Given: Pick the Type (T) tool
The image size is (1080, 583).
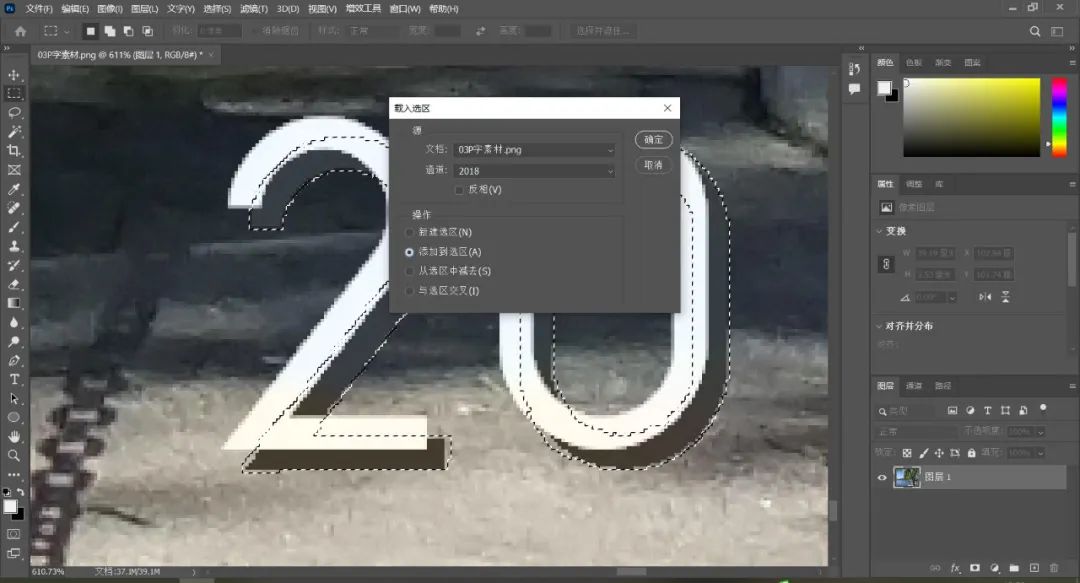Looking at the screenshot, I should pos(14,379).
